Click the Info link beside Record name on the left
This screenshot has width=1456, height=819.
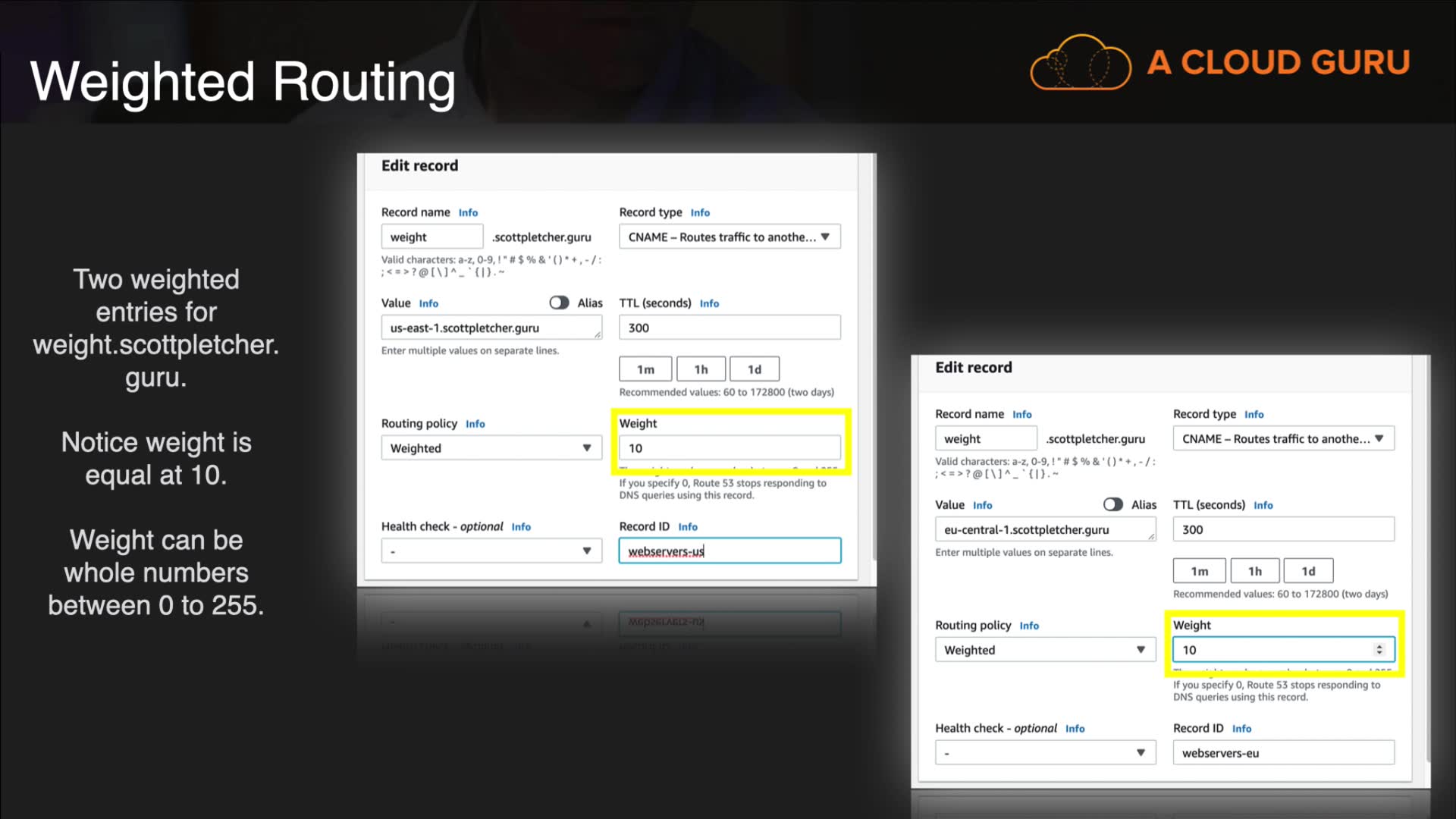(468, 213)
